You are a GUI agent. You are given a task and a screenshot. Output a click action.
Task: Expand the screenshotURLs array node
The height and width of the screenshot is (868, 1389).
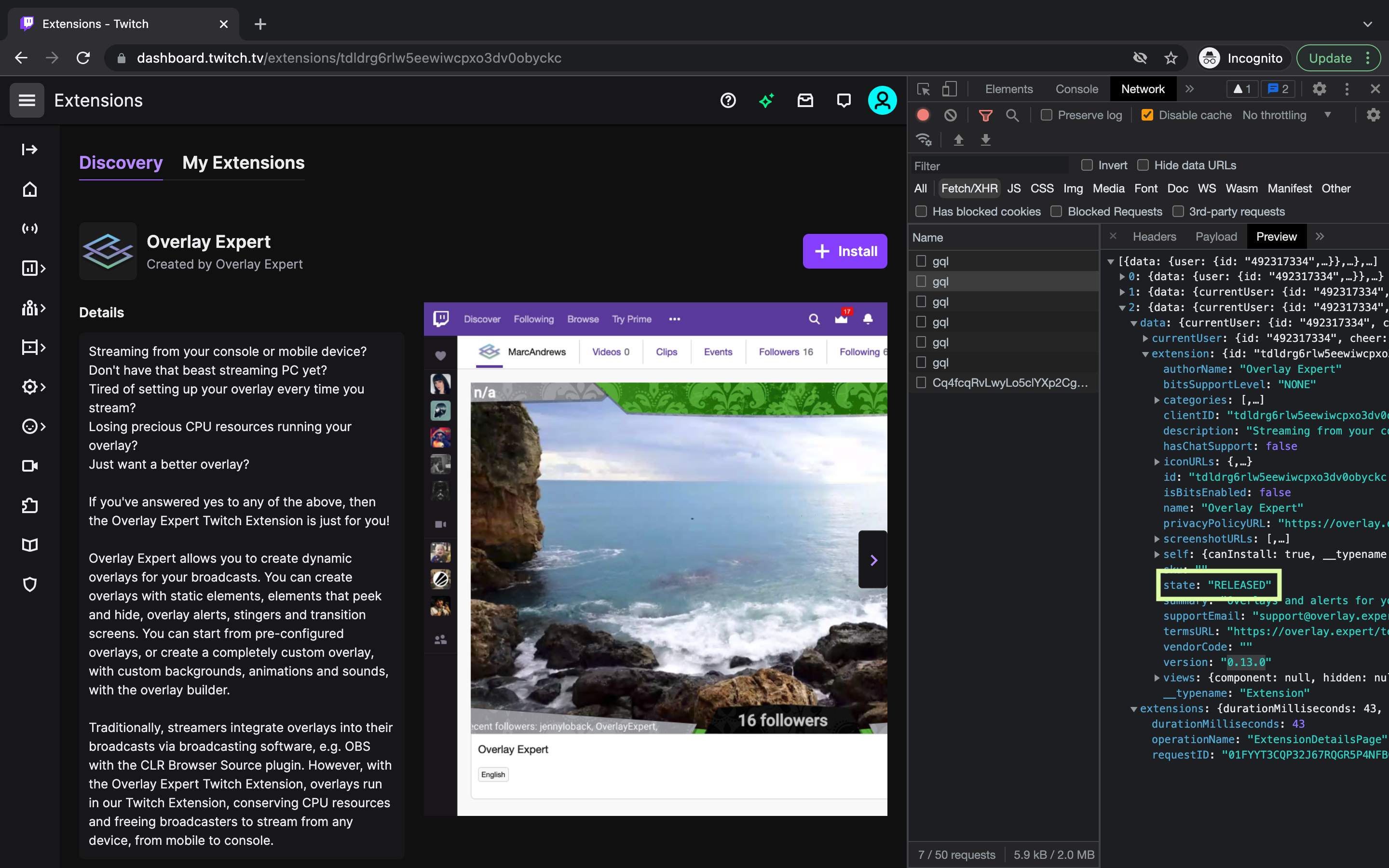[1157, 539]
